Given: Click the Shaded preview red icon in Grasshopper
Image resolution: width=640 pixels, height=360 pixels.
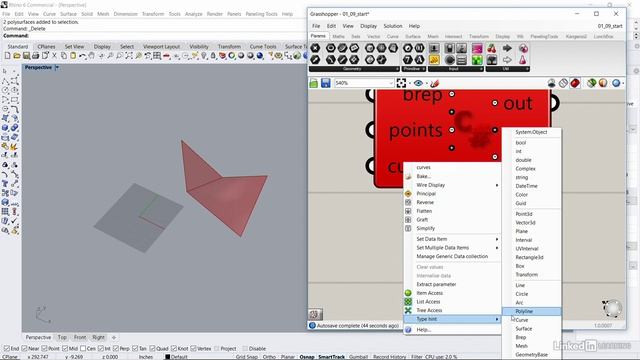Looking at the screenshot, I should point(575,83).
